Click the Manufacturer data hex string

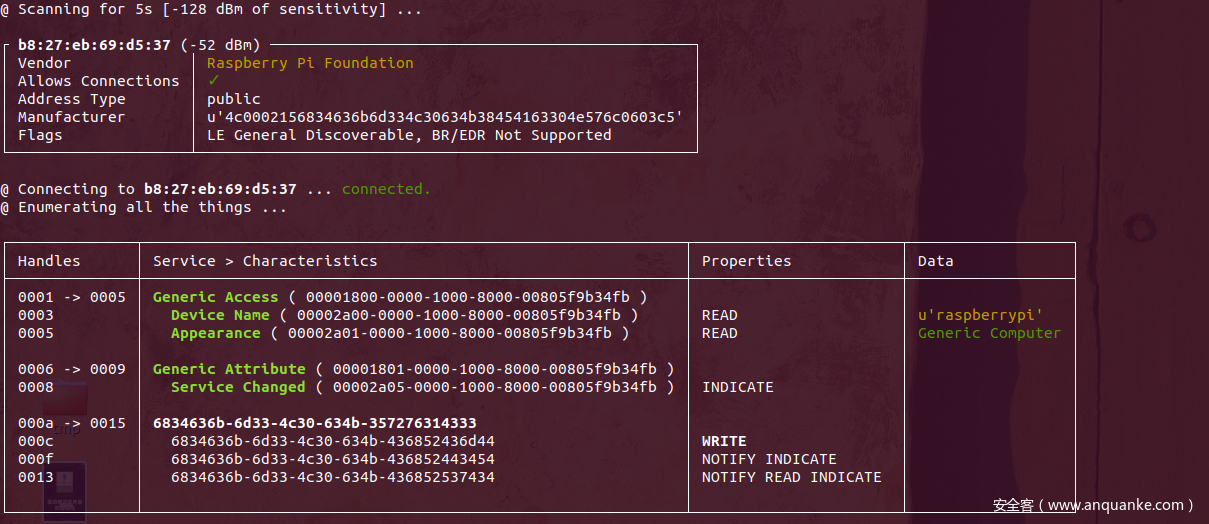click(x=445, y=117)
